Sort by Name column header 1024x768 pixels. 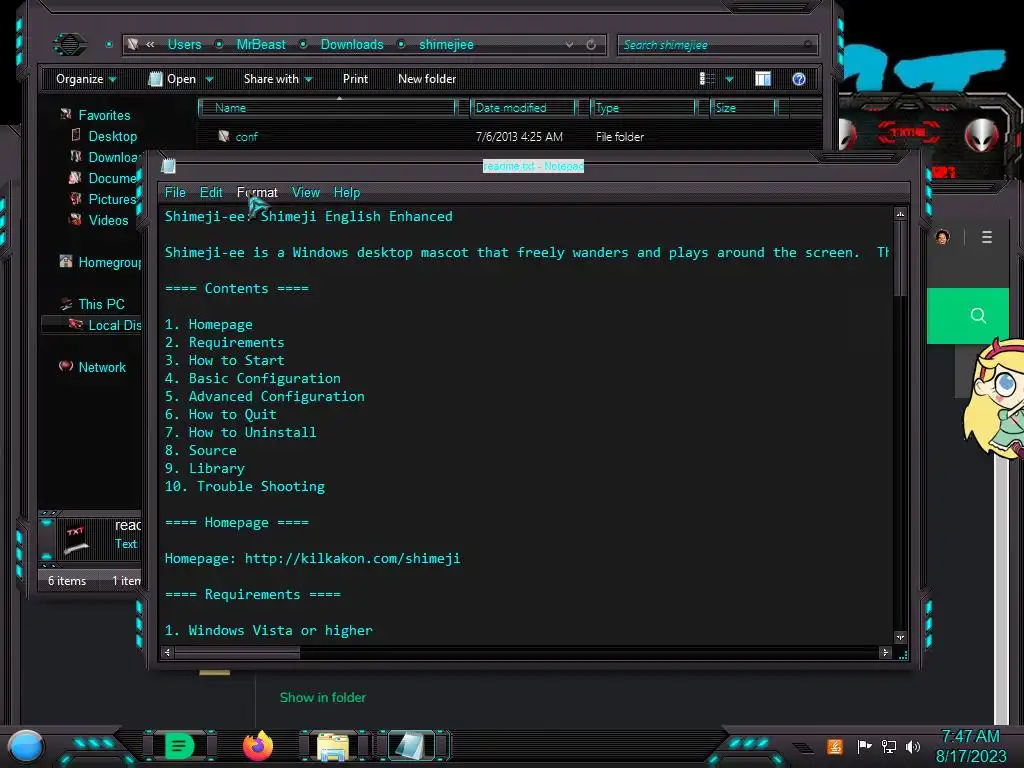pyautogui.click(x=327, y=108)
